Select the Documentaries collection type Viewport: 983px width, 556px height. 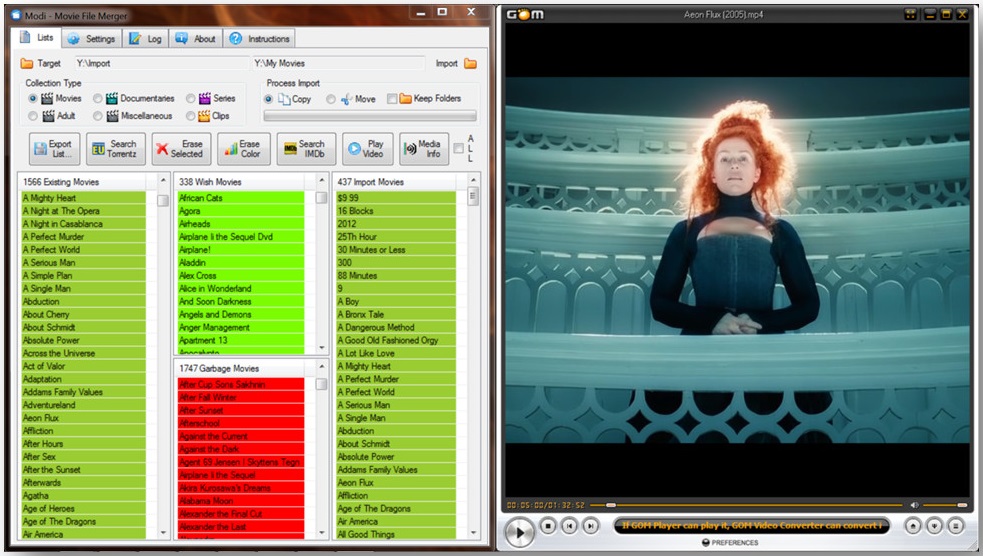click(x=98, y=99)
